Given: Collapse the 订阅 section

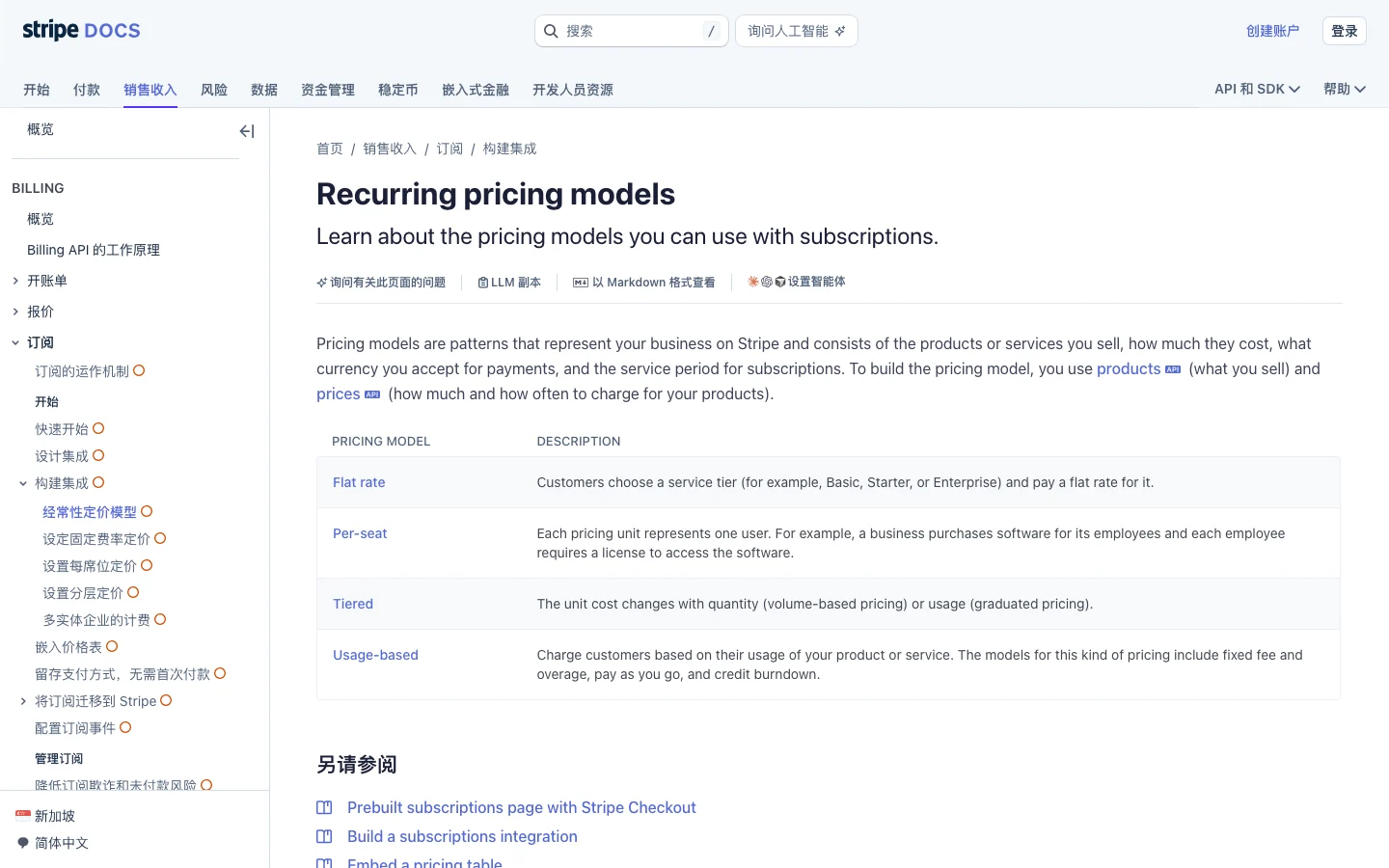Looking at the screenshot, I should [x=15, y=342].
